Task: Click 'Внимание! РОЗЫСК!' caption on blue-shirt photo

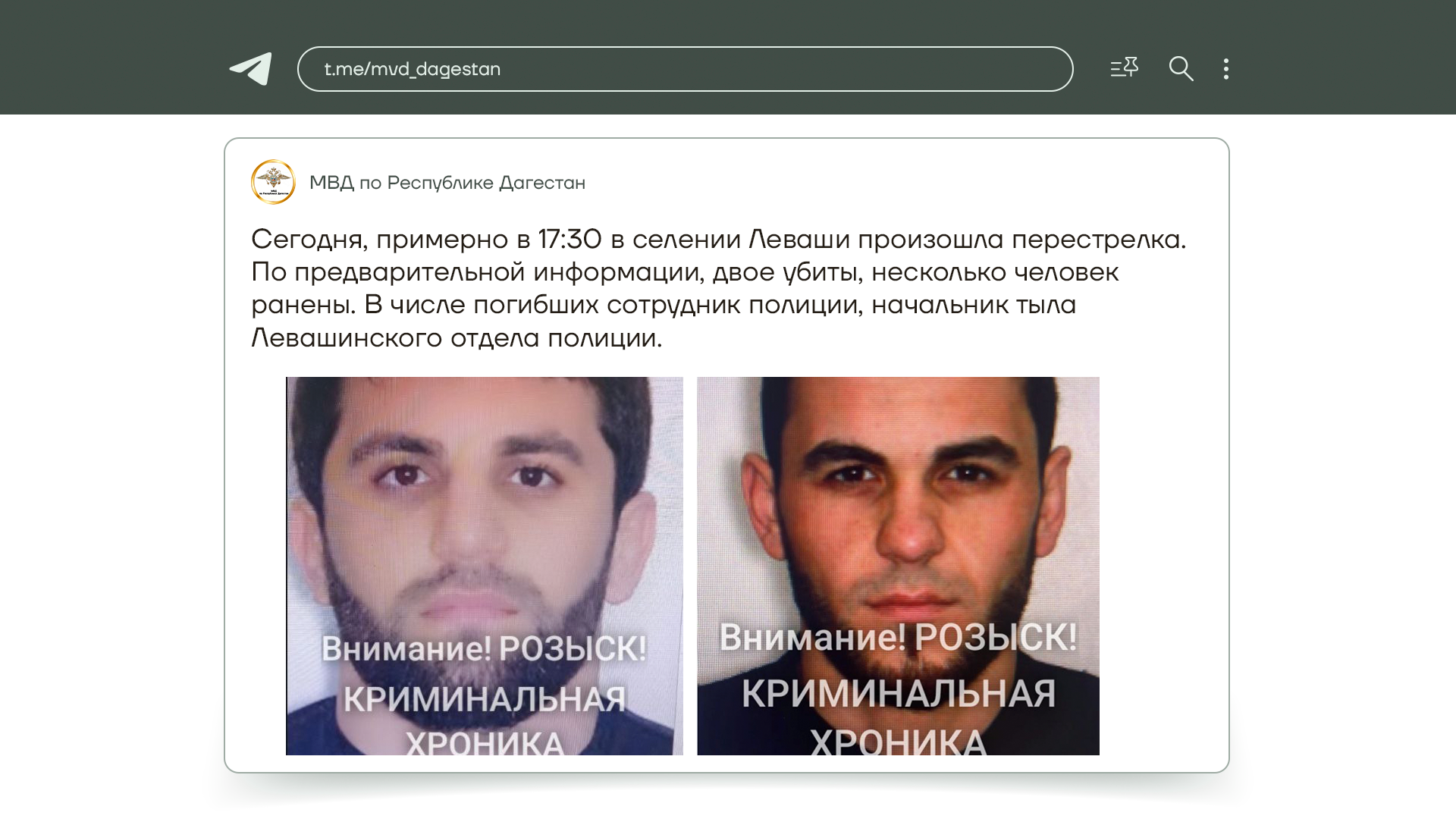Action: [484, 649]
